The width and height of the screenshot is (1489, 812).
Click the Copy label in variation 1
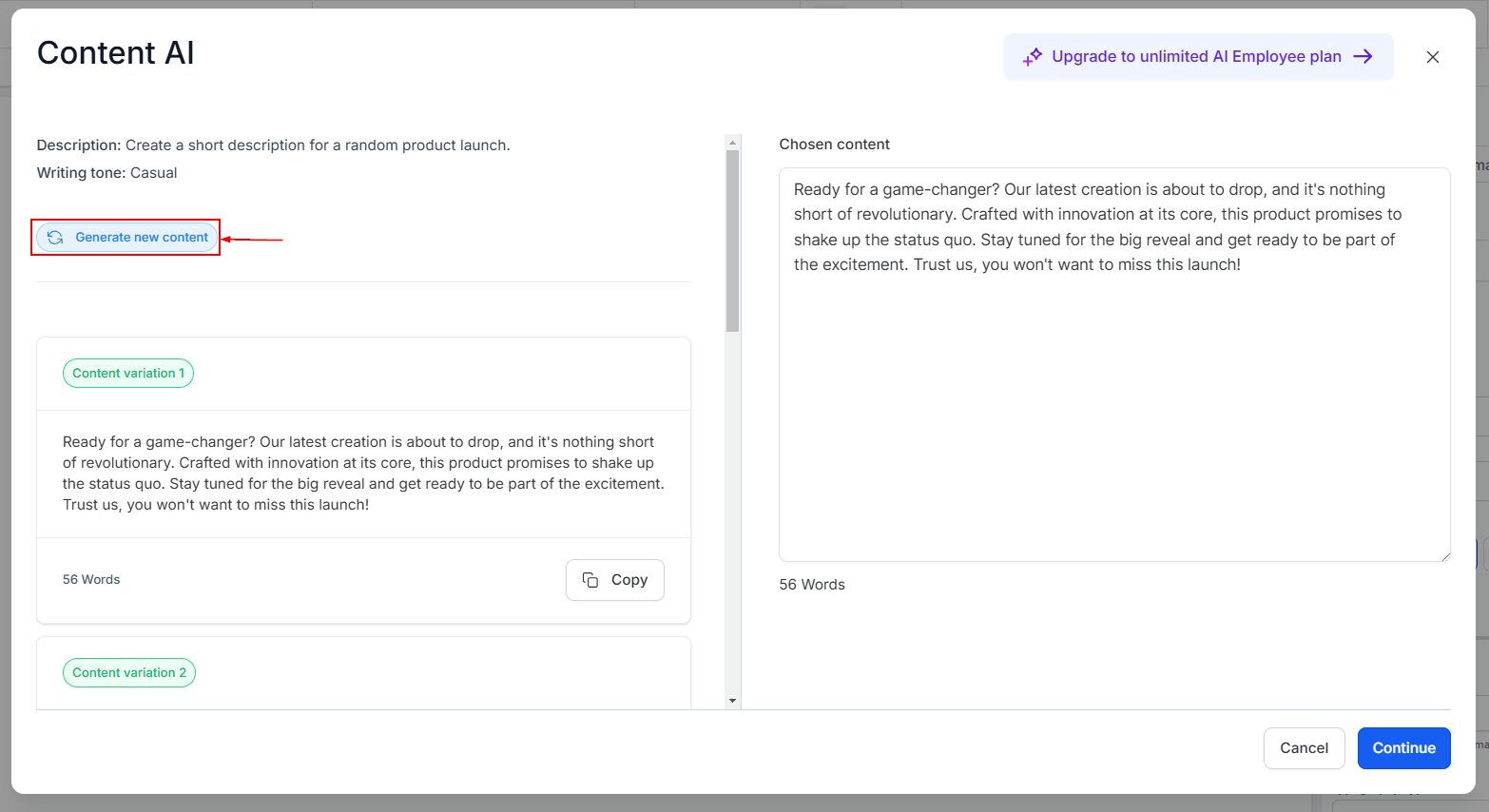point(628,580)
